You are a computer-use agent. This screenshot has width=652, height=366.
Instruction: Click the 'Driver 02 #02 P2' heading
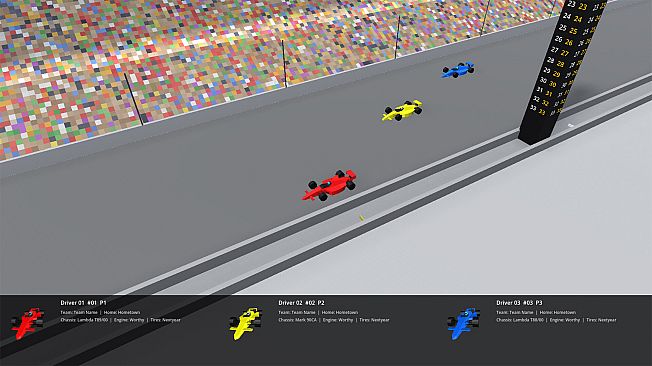coord(301,303)
